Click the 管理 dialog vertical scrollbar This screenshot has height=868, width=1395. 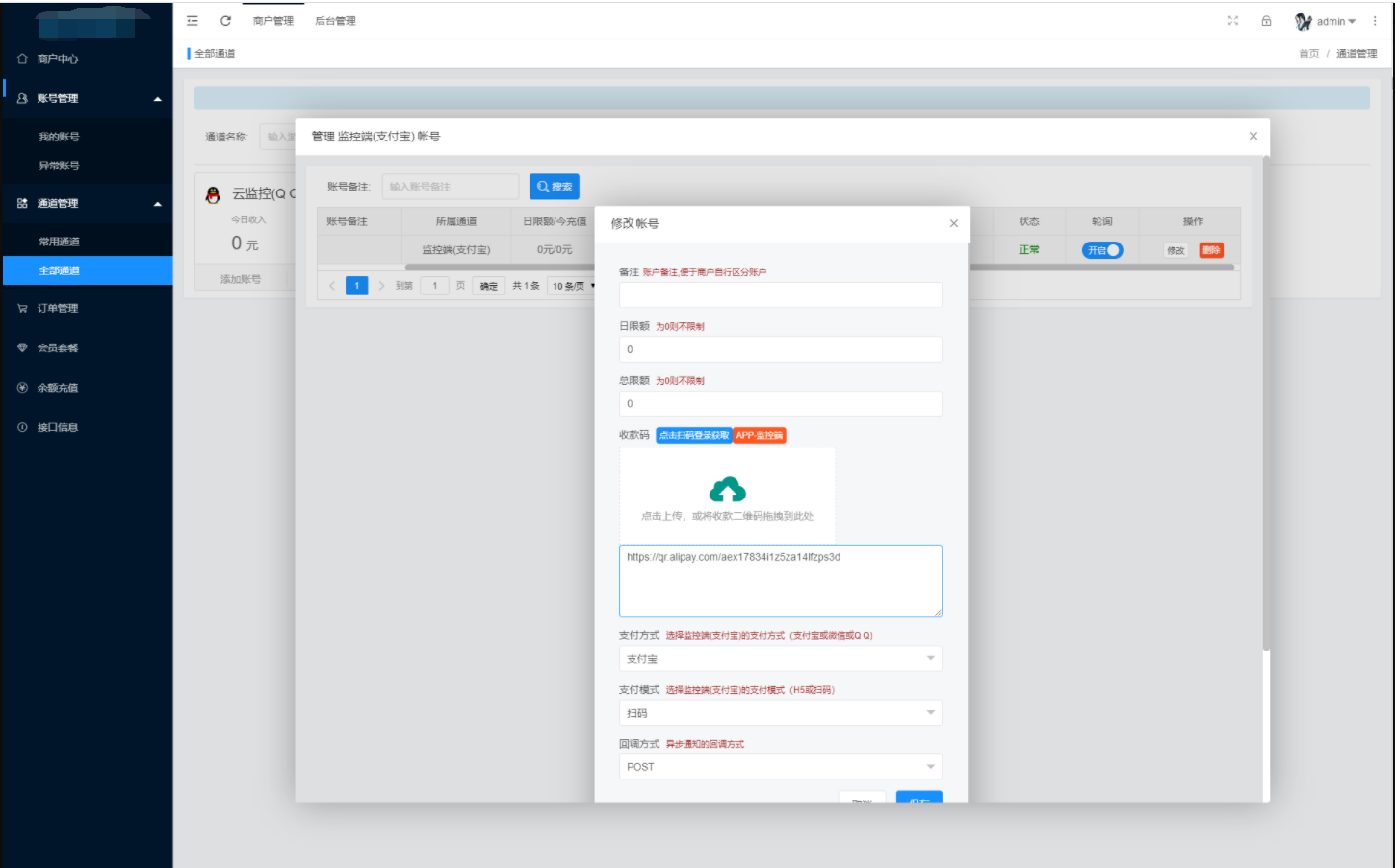(x=1266, y=404)
